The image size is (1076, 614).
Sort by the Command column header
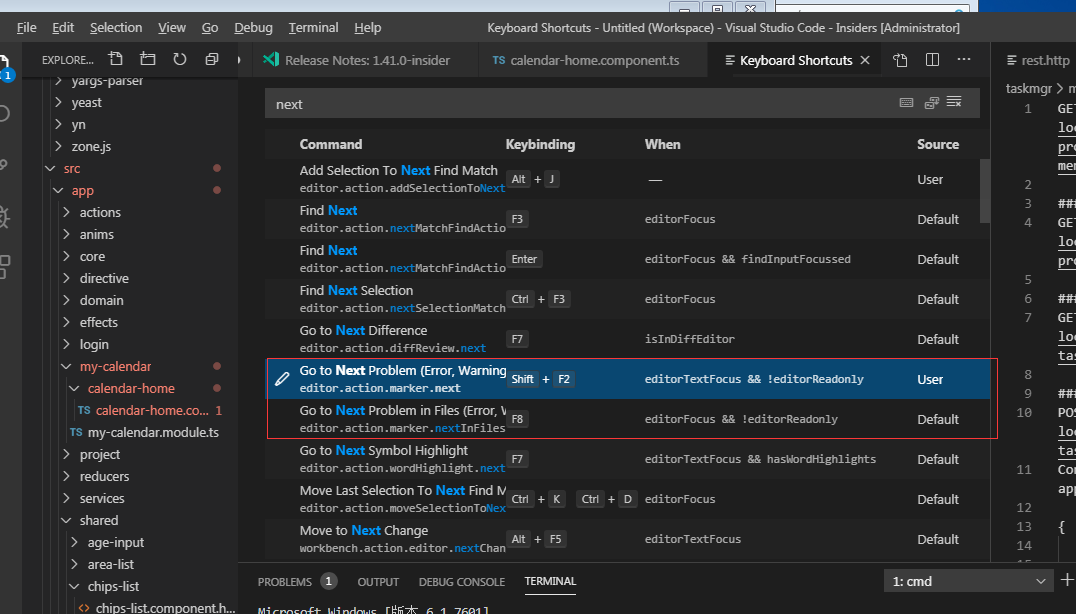click(x=330, y=144)
